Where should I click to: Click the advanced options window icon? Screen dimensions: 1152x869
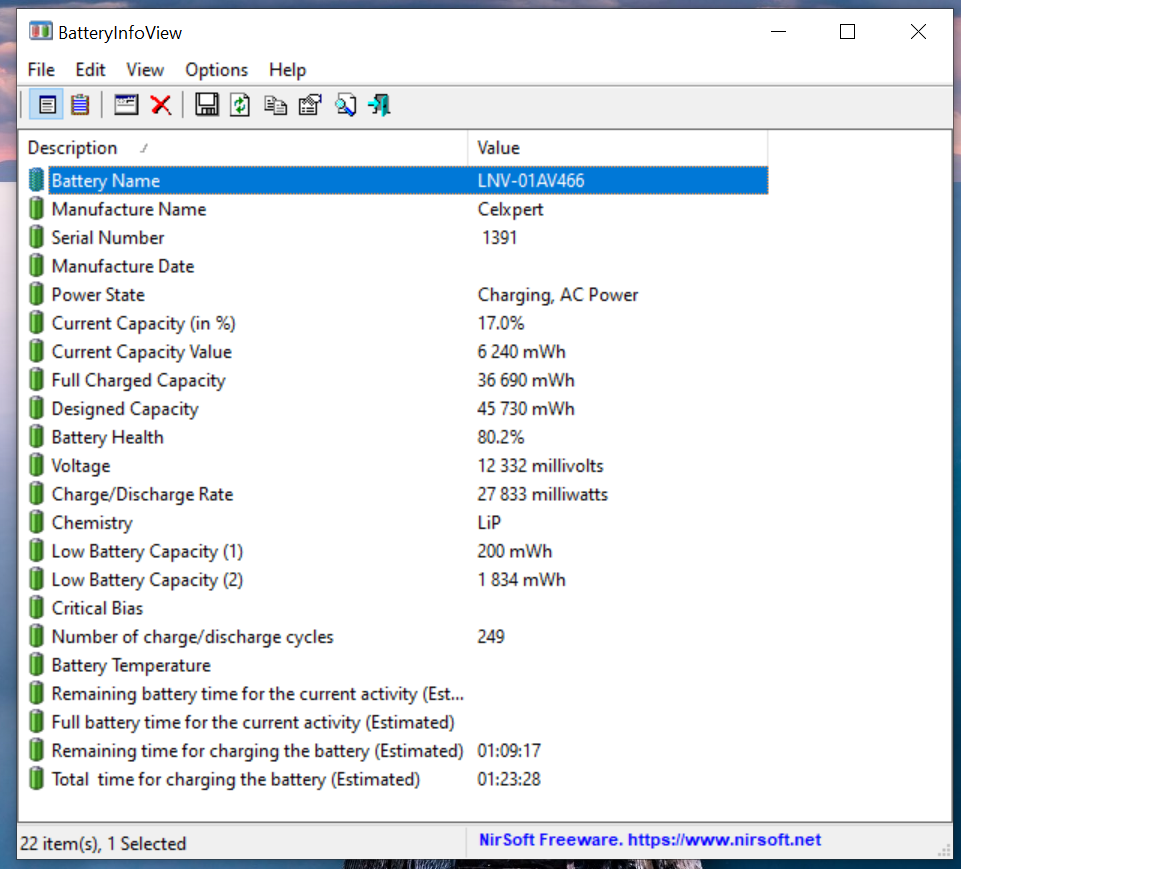126,105
